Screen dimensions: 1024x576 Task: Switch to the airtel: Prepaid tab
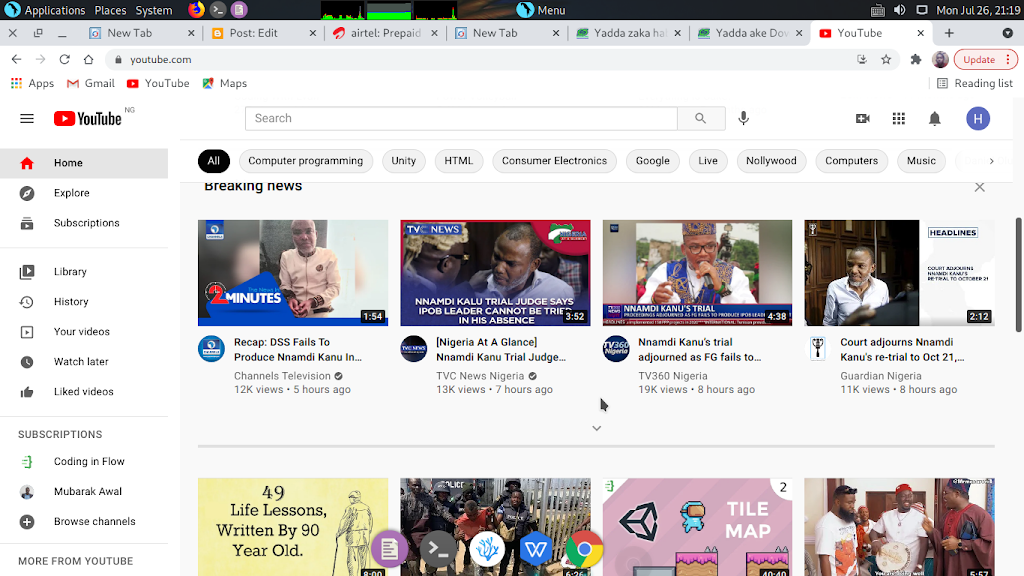385,33
